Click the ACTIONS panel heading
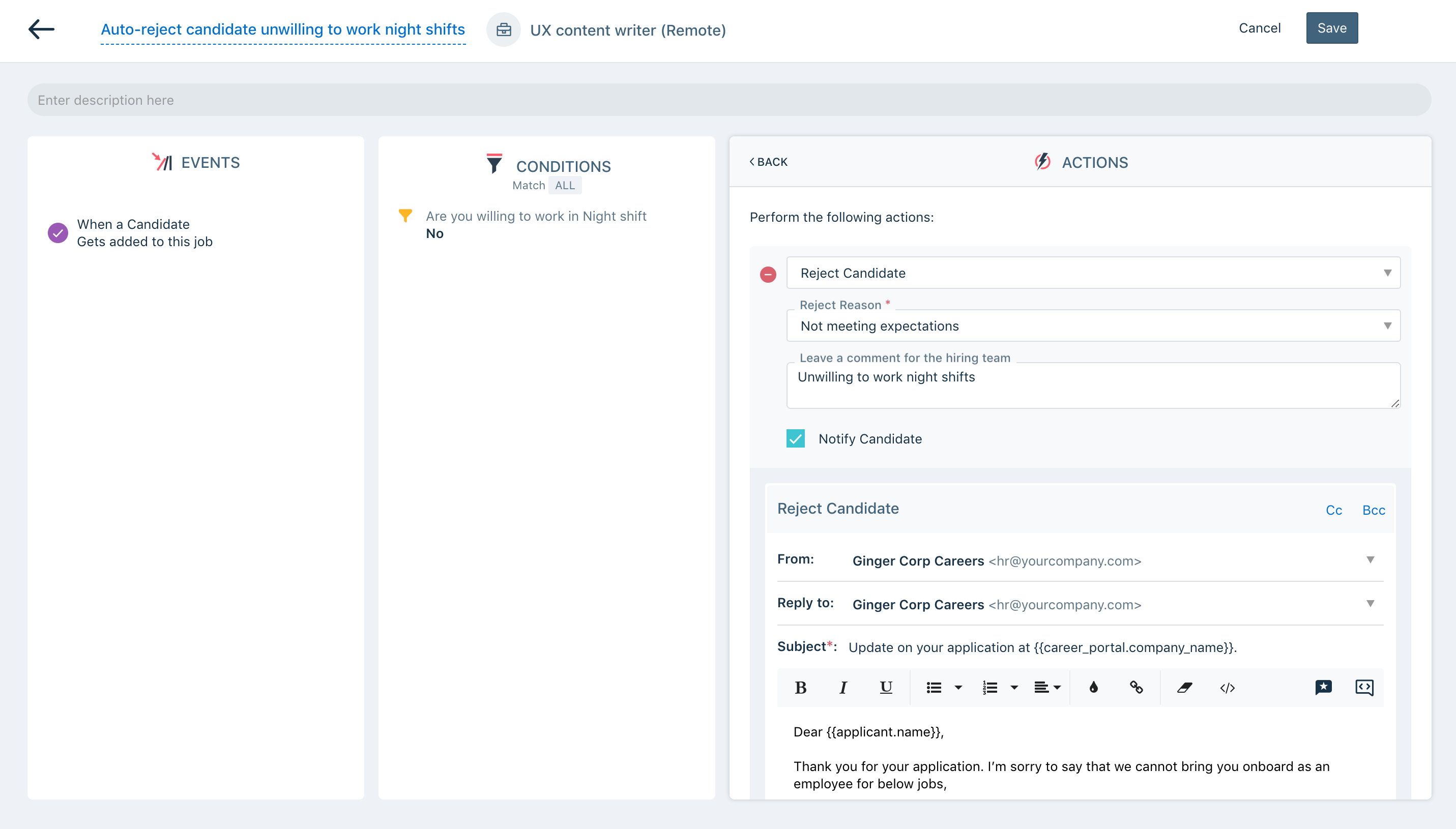This screenshot has width=1456, height=829. pyautogui.click(x=1094, y=162)
